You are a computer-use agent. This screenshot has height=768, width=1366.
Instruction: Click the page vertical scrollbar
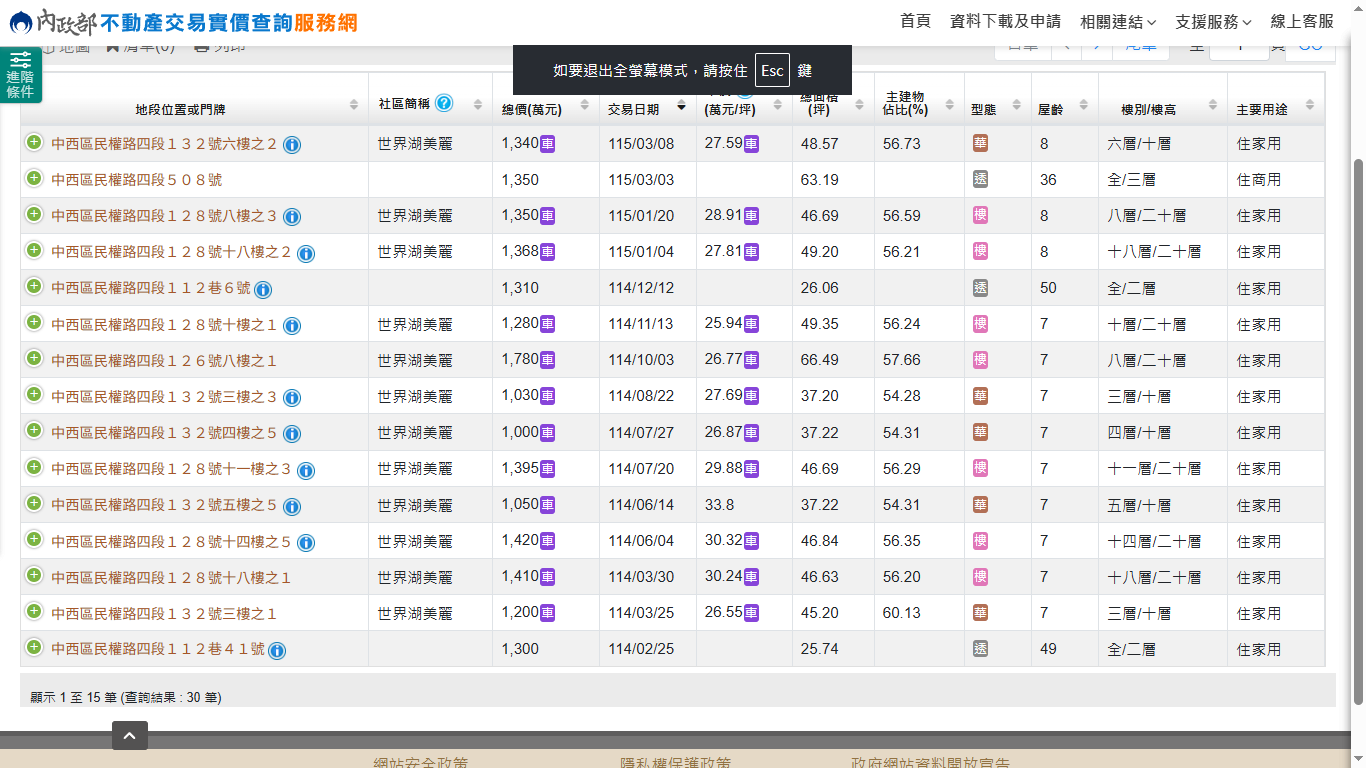click(x=1357, y=400)
